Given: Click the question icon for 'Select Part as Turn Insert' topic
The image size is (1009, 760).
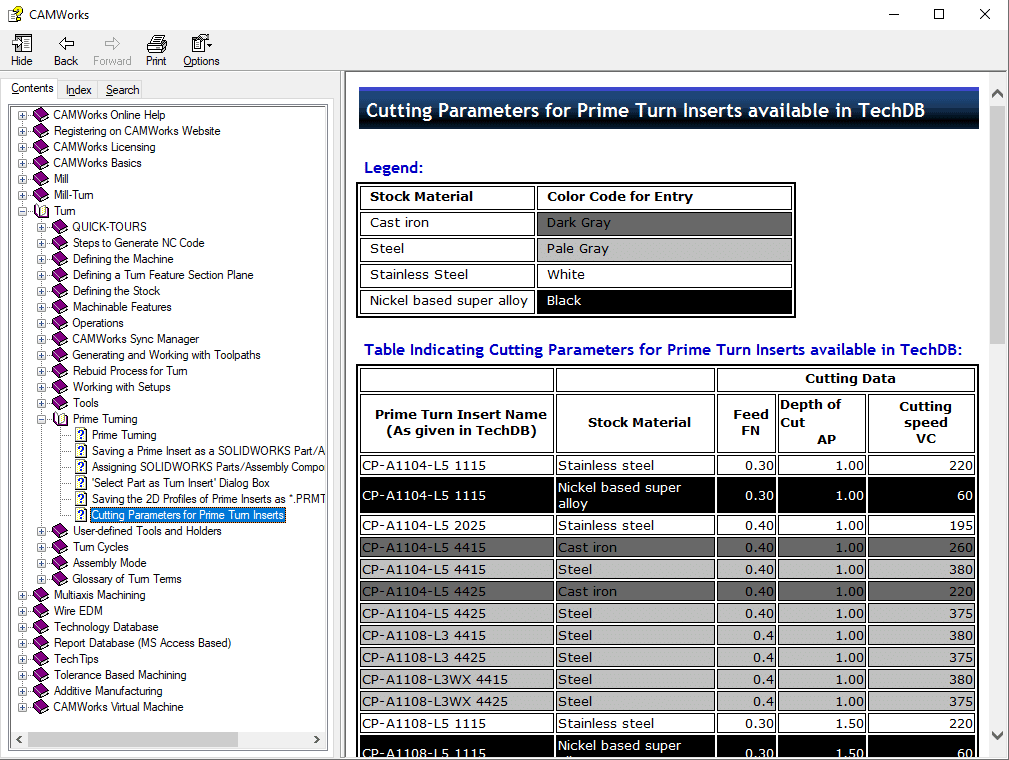Looking at the screenshot, I should click(81, 483).
